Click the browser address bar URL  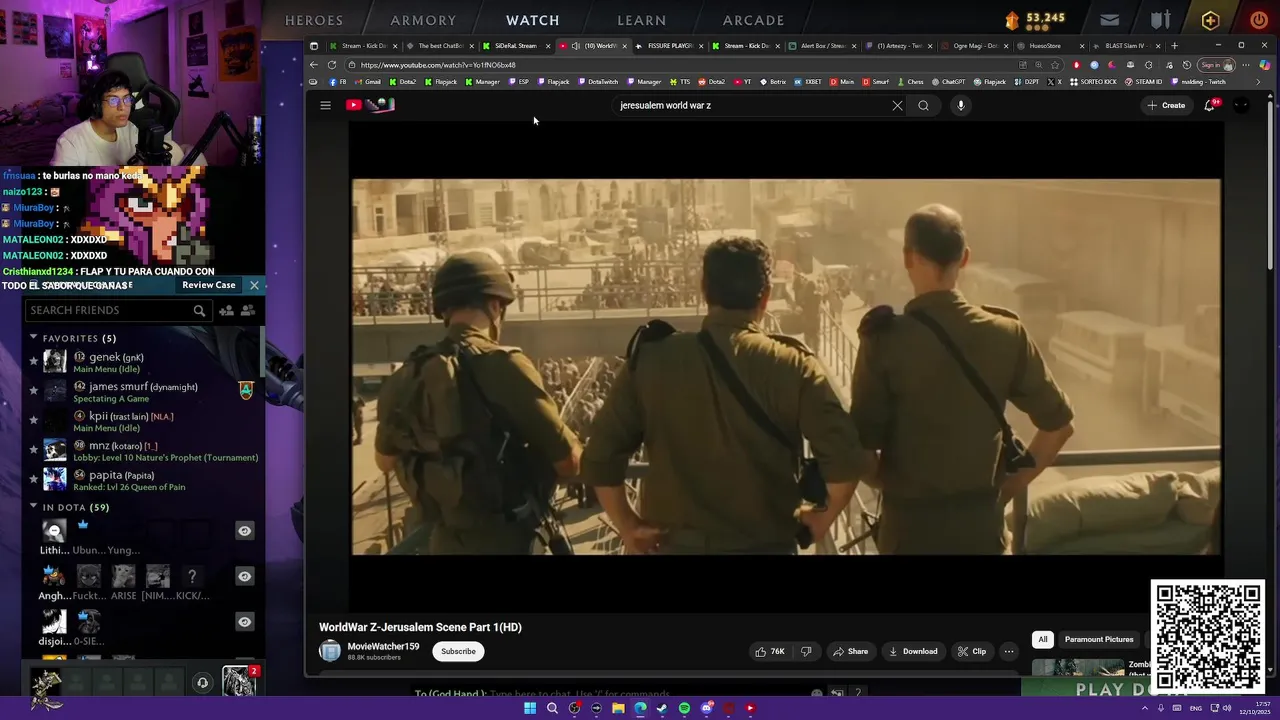[438, 65]
